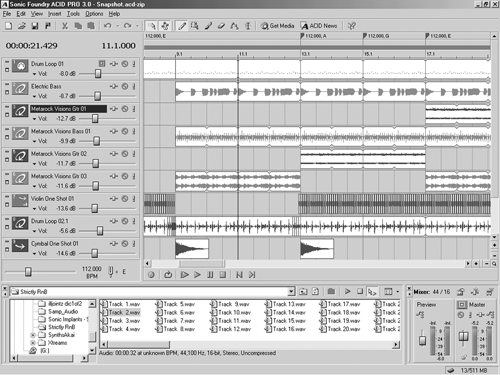This screenshot has height=375, width=500.
Task: Select Track 10.wav in the file list
Action: (231, 312)
